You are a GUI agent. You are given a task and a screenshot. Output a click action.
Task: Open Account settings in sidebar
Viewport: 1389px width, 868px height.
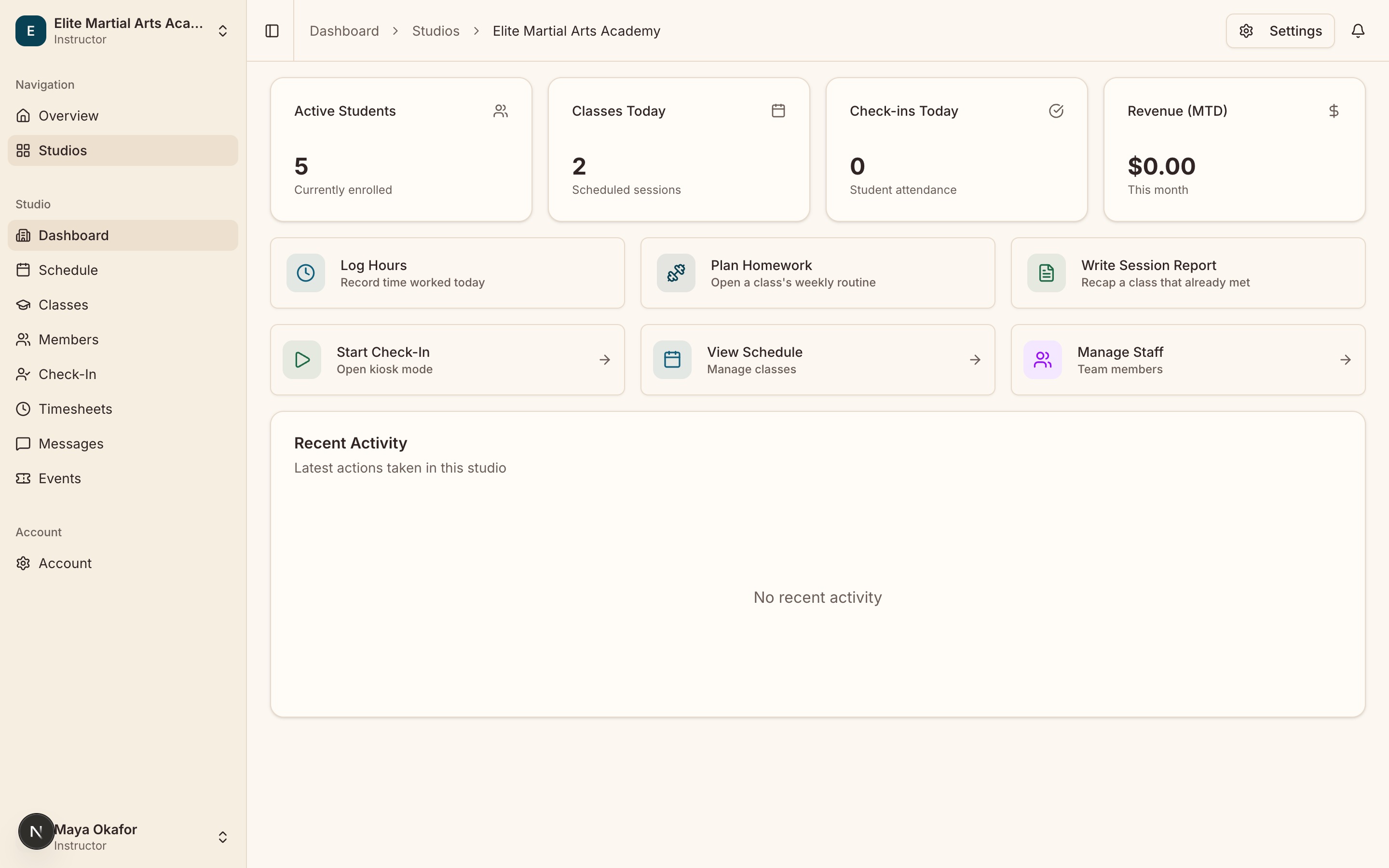point(123,563)
